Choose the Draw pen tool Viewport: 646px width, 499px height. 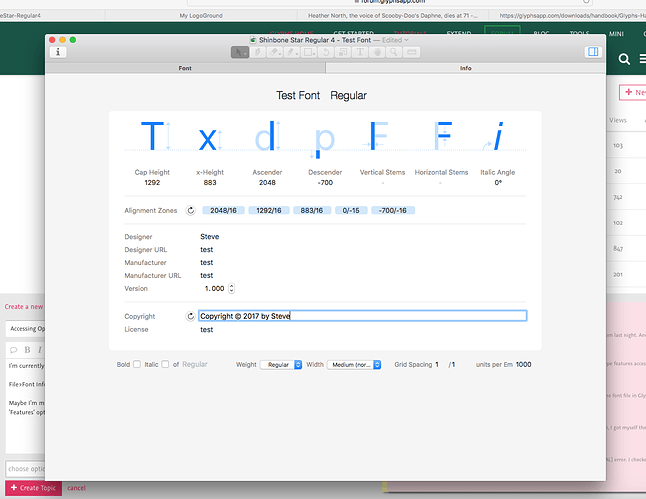pyautogui.click(x=258, y=52)
